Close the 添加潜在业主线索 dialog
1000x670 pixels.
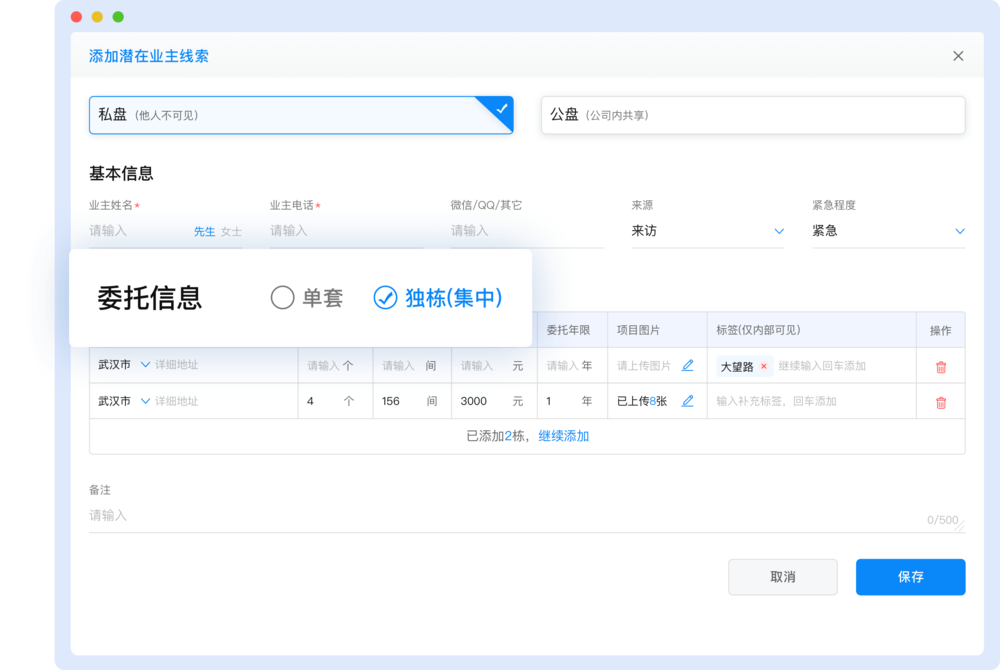pos(958,56)
